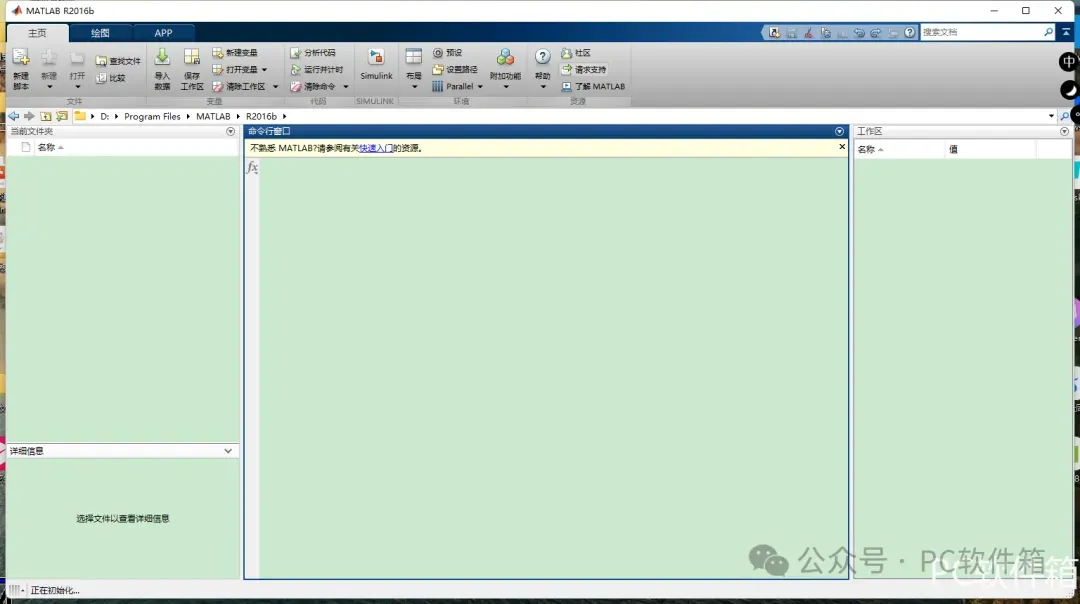Click the quick access help question icon
The width and height of the screenshot is (1080, 604).
910,32
